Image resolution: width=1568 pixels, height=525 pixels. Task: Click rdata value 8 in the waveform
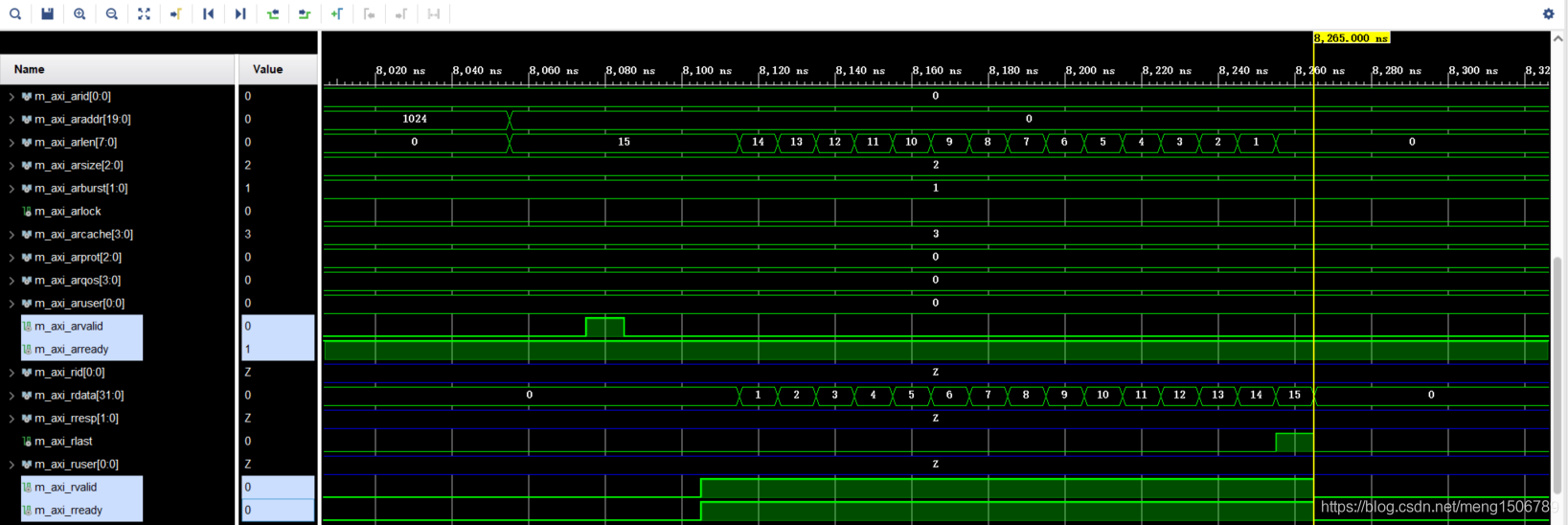point(1026,395)
